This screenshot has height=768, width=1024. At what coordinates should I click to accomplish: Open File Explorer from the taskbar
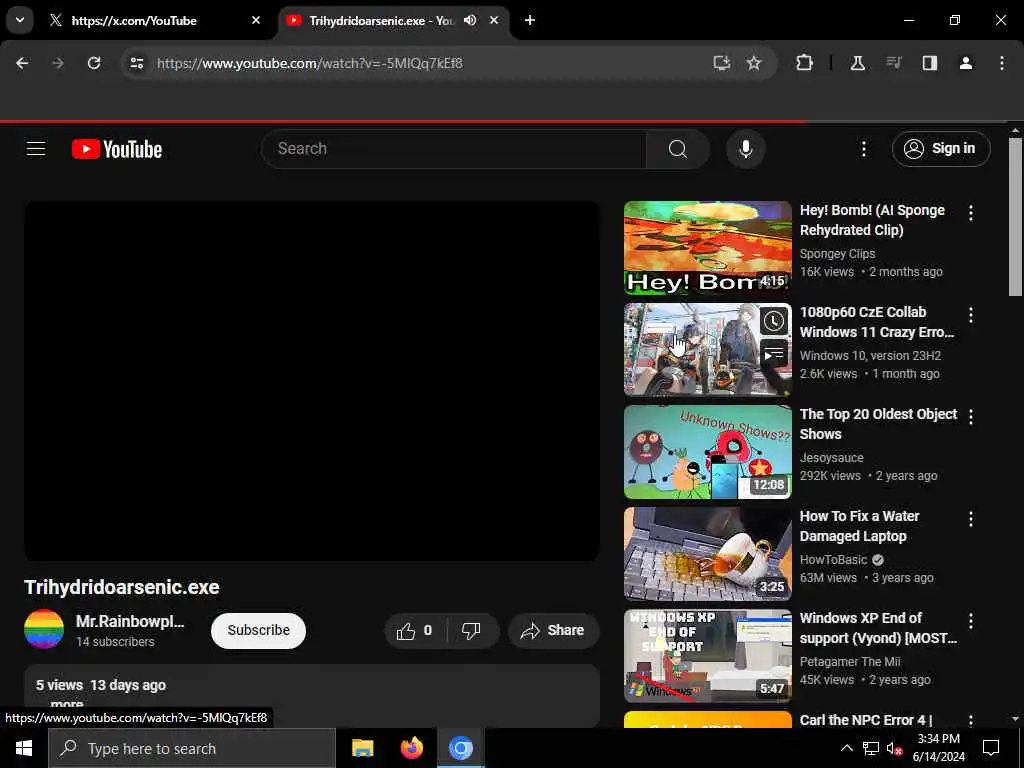pyautogui.click(x=362, y=748)
